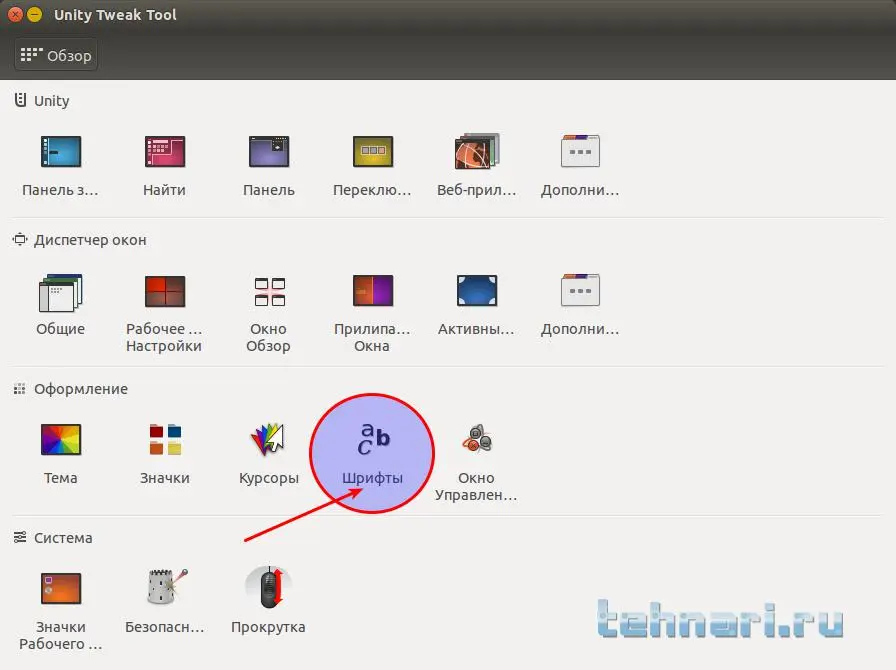Screen dimensions: 896x670
Task: Open the Окно Управлен… window controls icon
Action: pyautogui.click(x=477, y=438)
